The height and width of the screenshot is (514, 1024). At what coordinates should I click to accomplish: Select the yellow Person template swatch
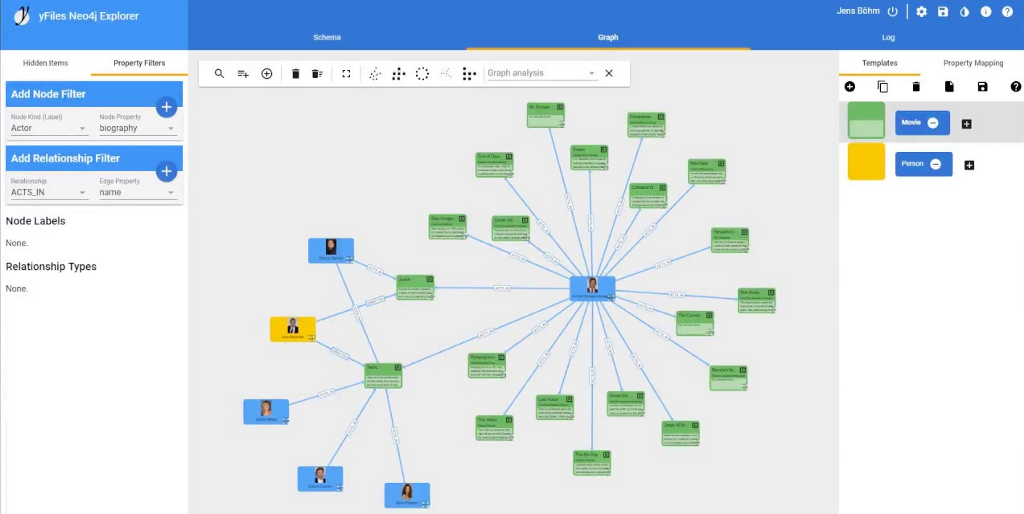[866, 161]
